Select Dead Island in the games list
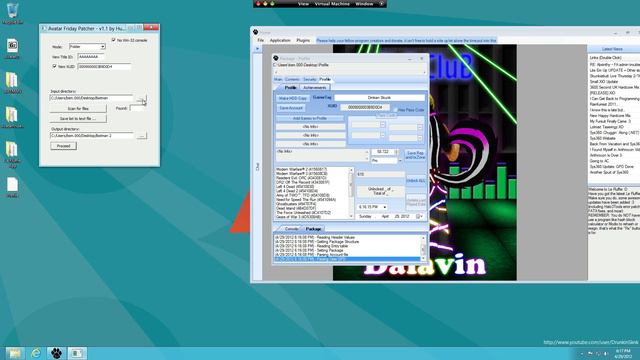 click(296, 208)
